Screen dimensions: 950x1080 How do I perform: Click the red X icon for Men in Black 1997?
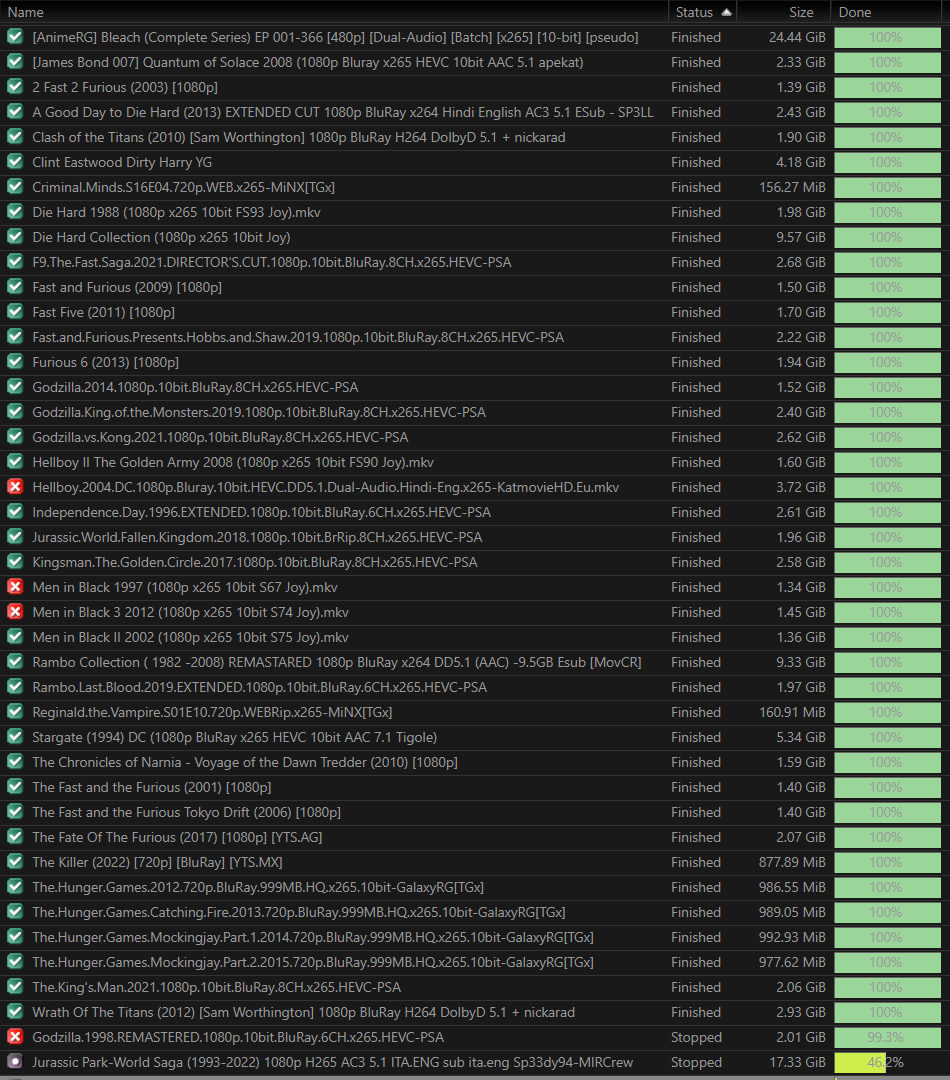point(14,587)
